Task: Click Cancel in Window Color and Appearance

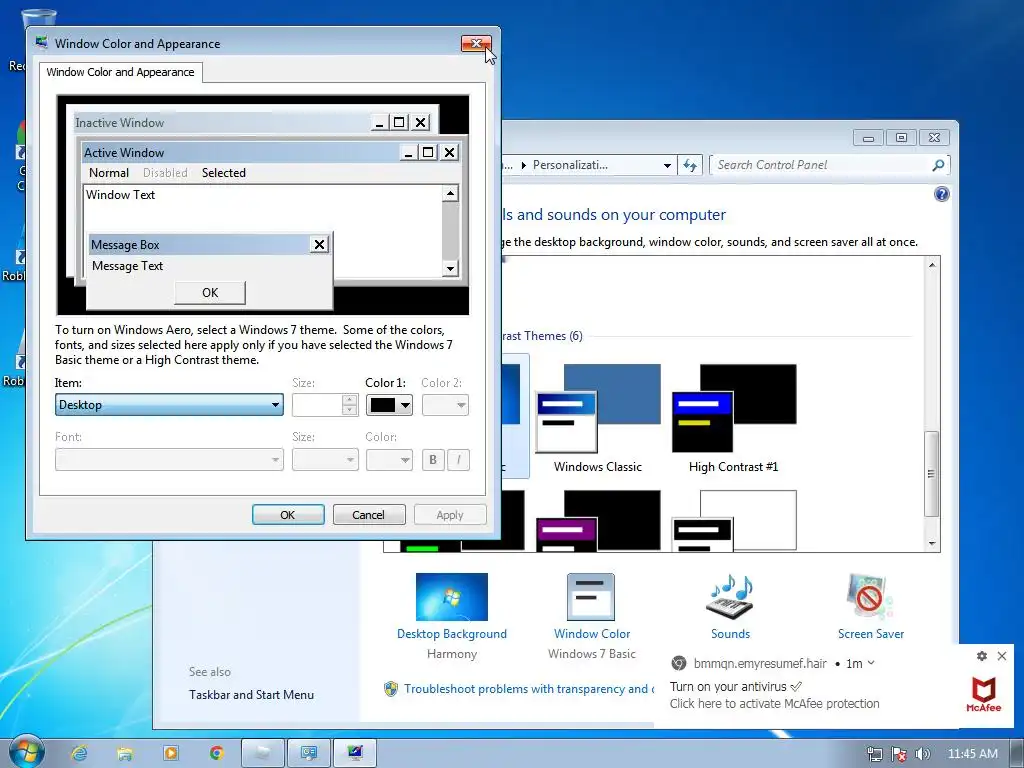Action: tap(369, 515)
